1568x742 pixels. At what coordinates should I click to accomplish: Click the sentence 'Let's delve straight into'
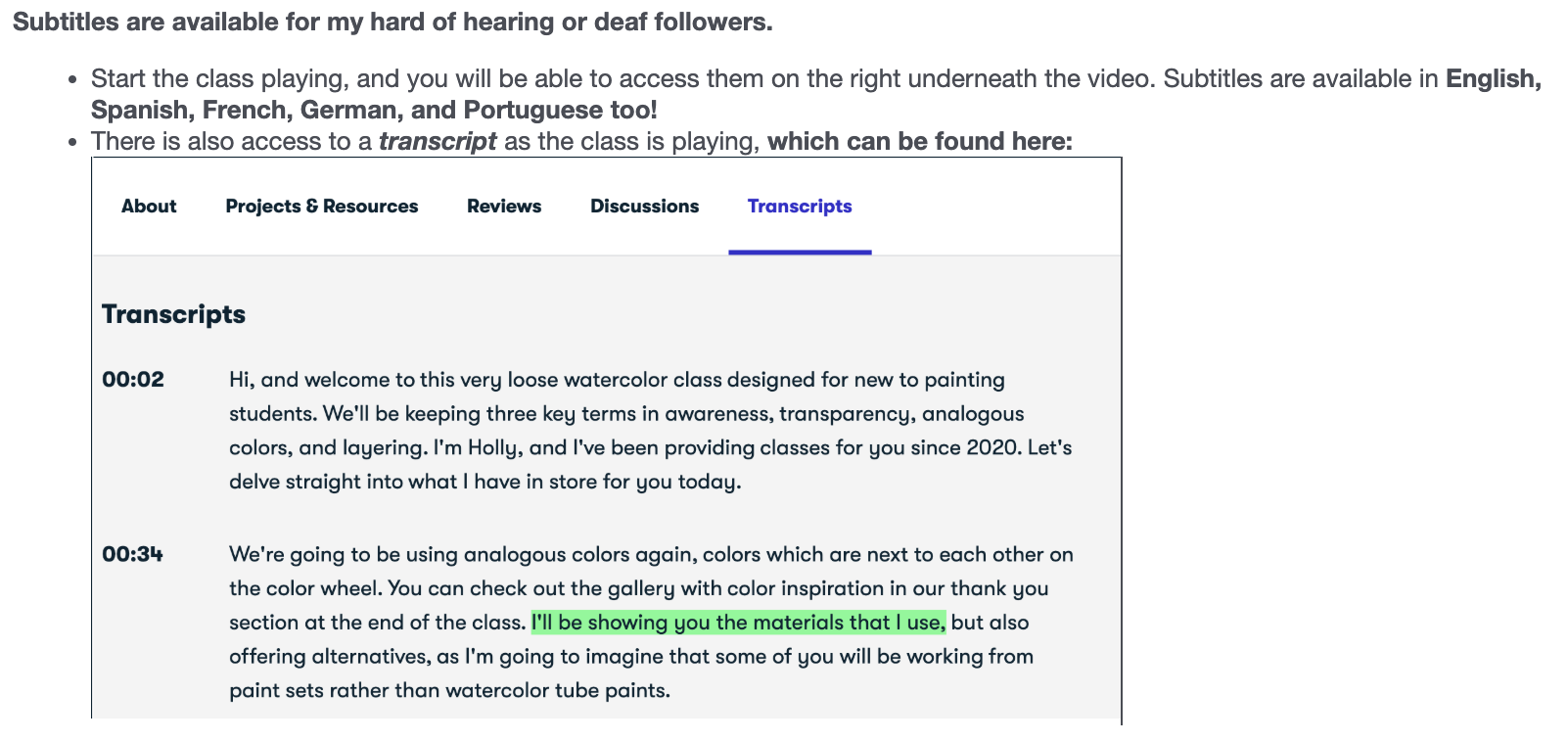pos(484,482)
